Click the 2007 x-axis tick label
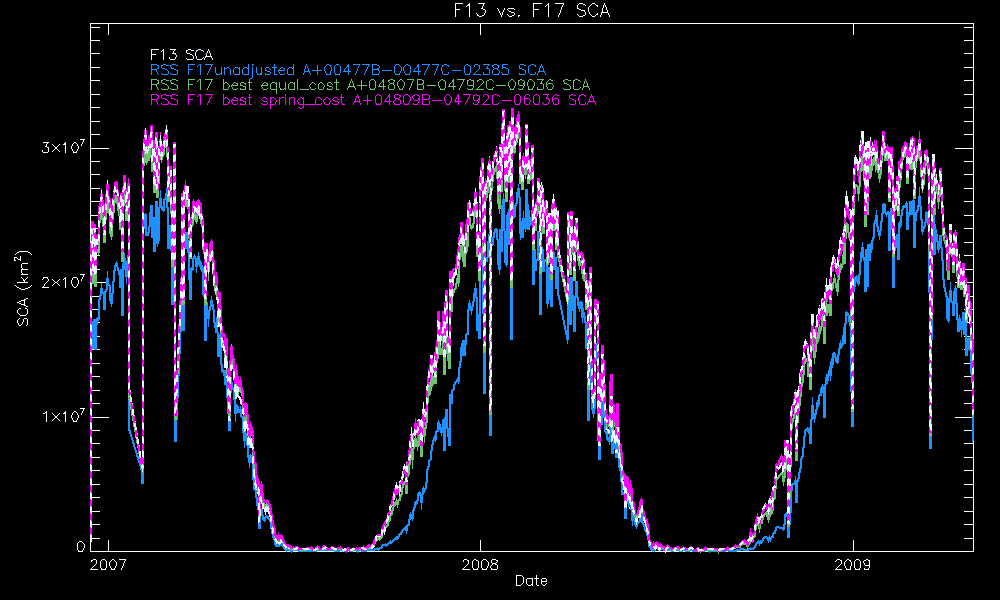The image size is (1000, 600). (107, 564)
